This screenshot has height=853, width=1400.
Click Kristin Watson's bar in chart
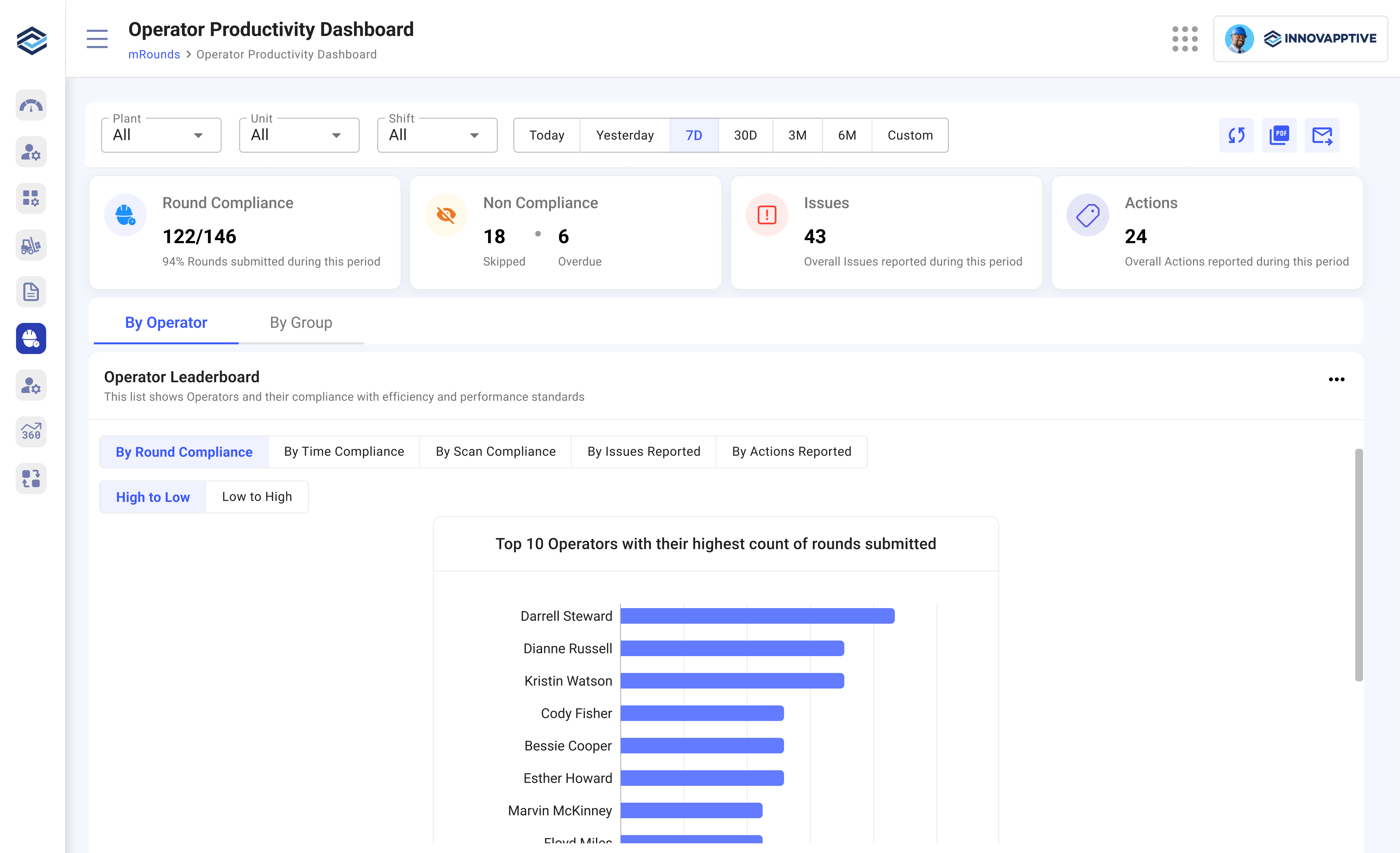pyautogui.click(x=732, y=681)
